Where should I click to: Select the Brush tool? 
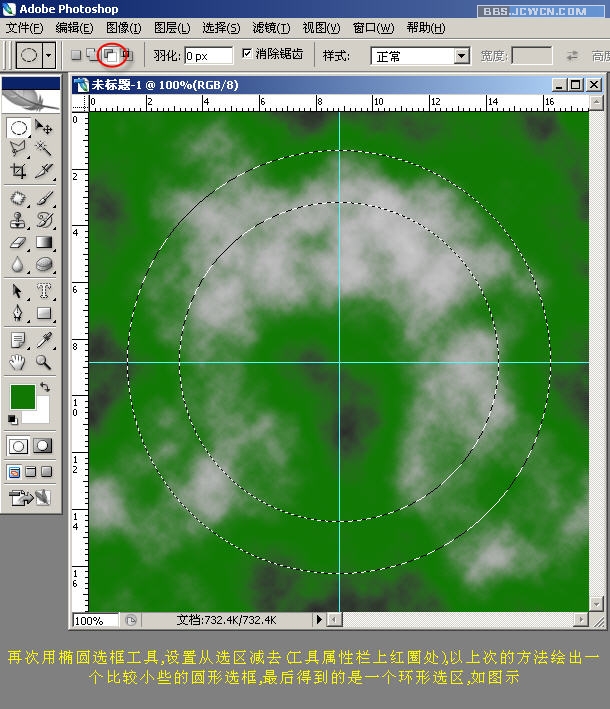(43, 198)
